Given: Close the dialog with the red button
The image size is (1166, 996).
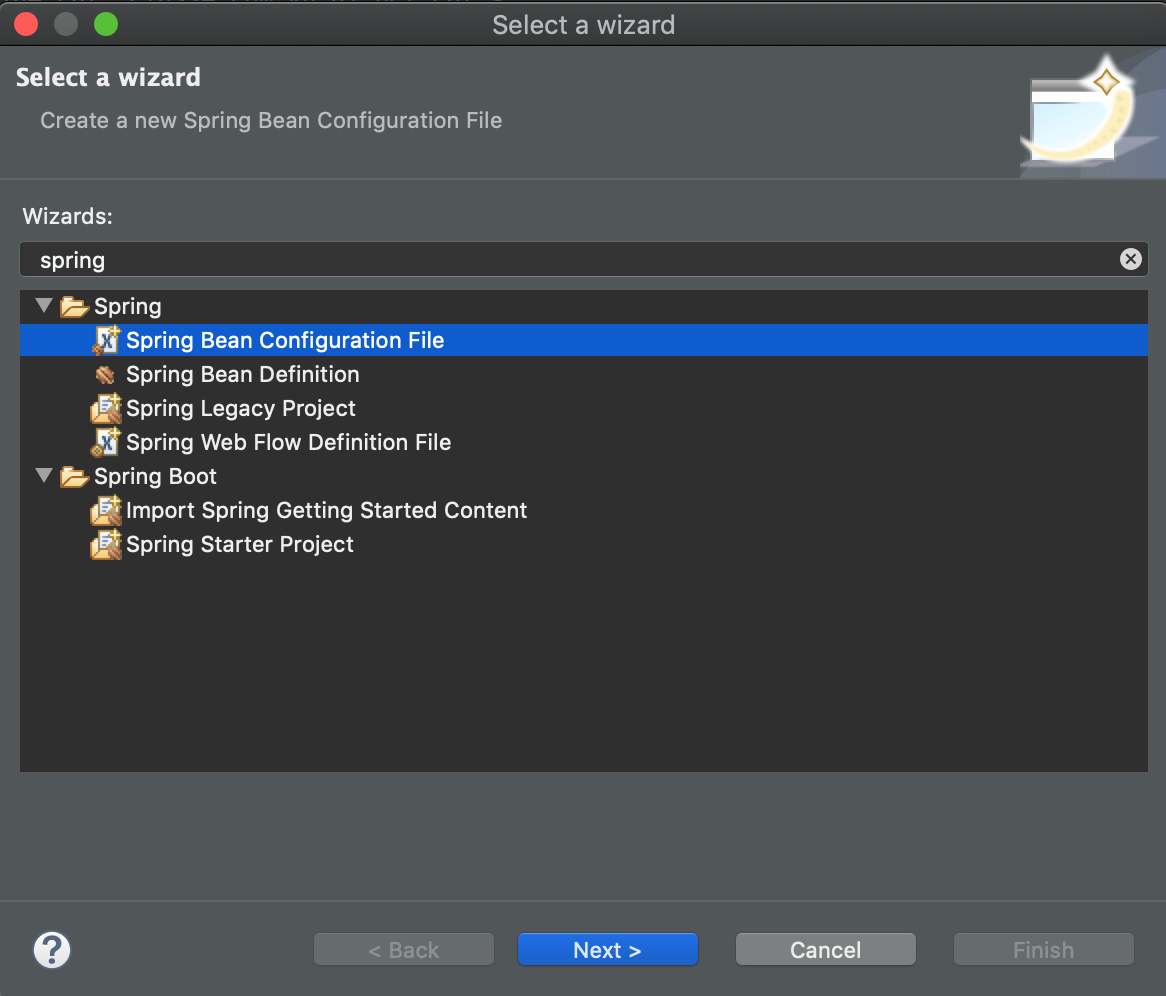Looking at the screenshot, I should click(x=26, y=24).
